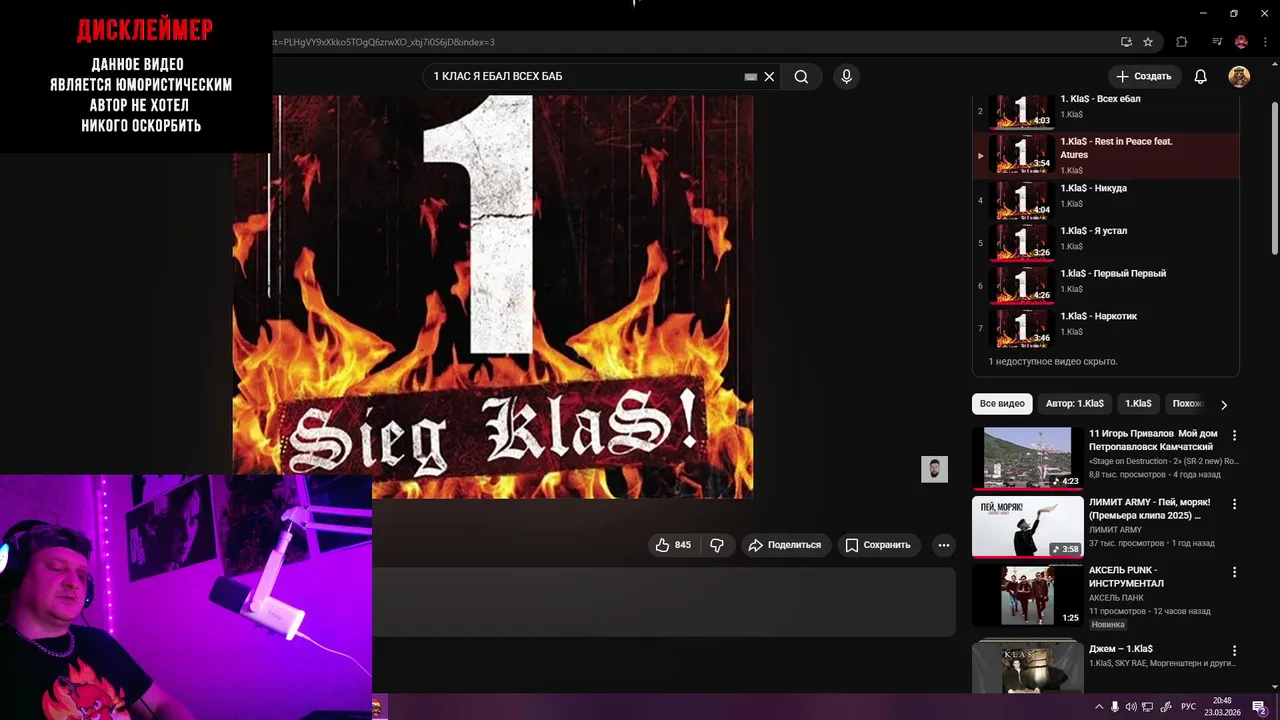Play playlist item 1.Kla$ - Наркотик

[x=1106, y=328]
